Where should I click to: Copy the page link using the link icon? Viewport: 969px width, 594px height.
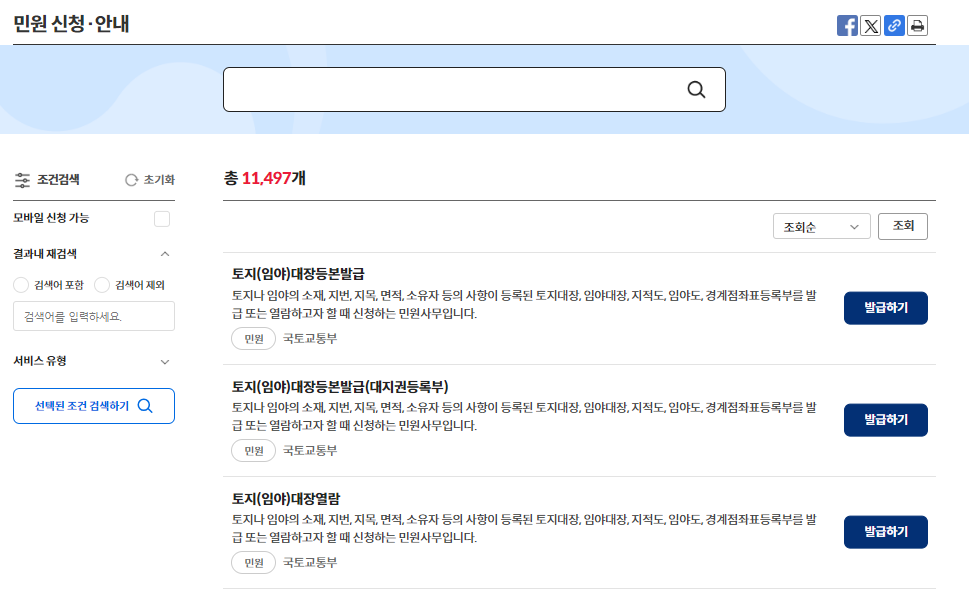coord(893,25)
